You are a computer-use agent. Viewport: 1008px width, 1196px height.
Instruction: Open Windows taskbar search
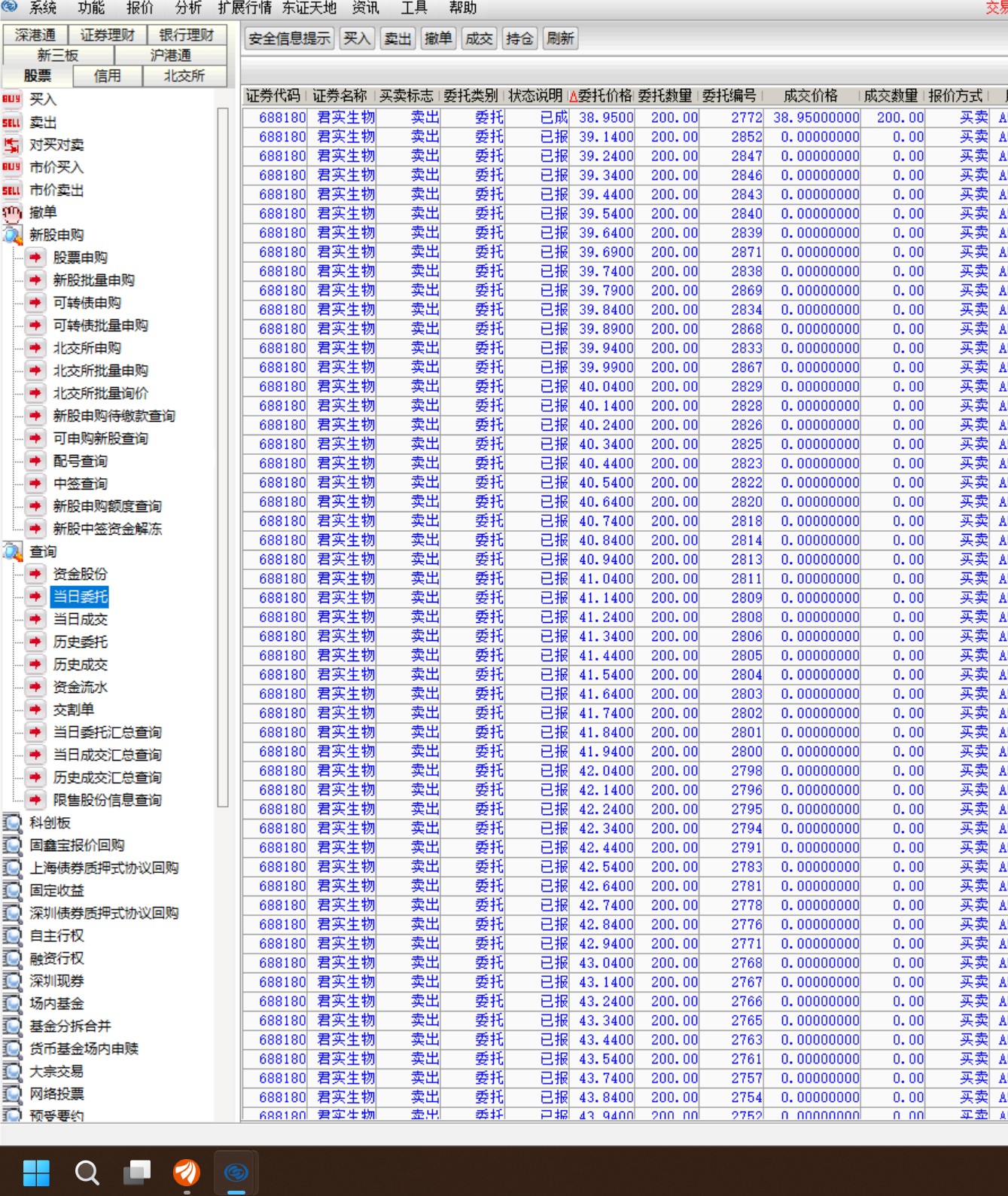87,1172
